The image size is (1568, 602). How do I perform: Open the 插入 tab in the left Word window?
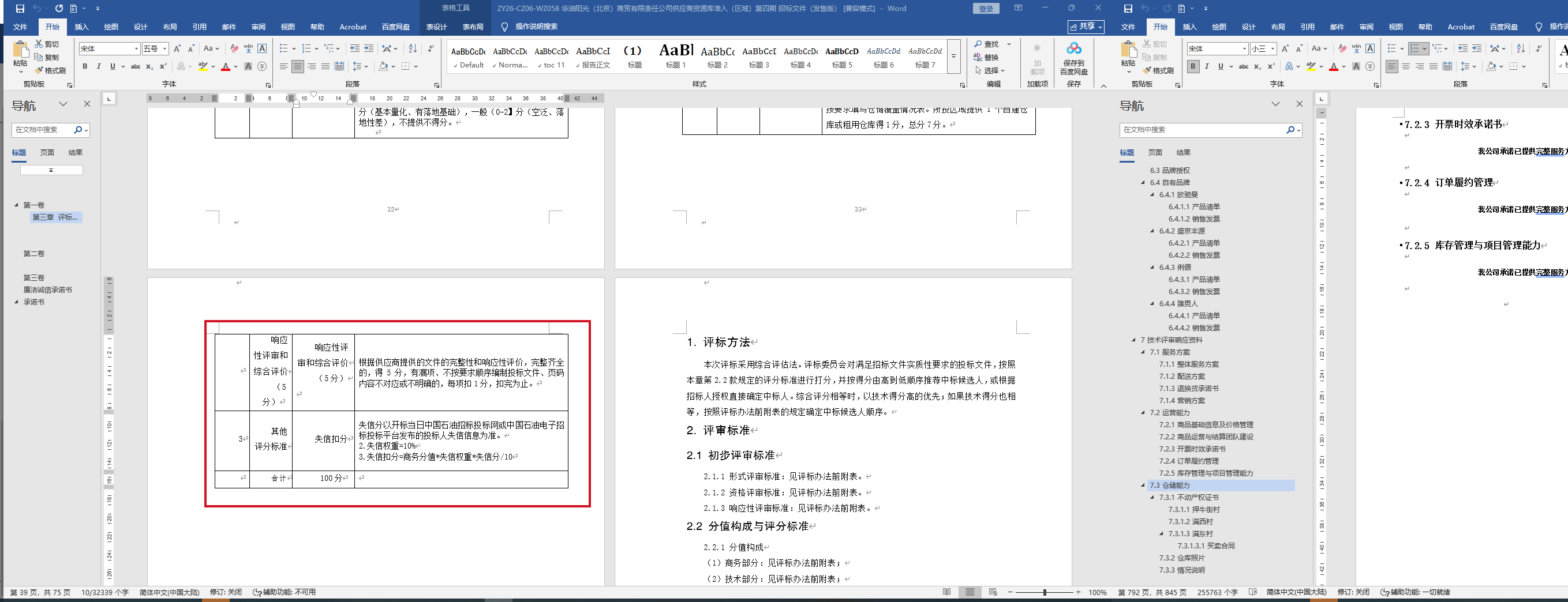click(x=81, y=27)
